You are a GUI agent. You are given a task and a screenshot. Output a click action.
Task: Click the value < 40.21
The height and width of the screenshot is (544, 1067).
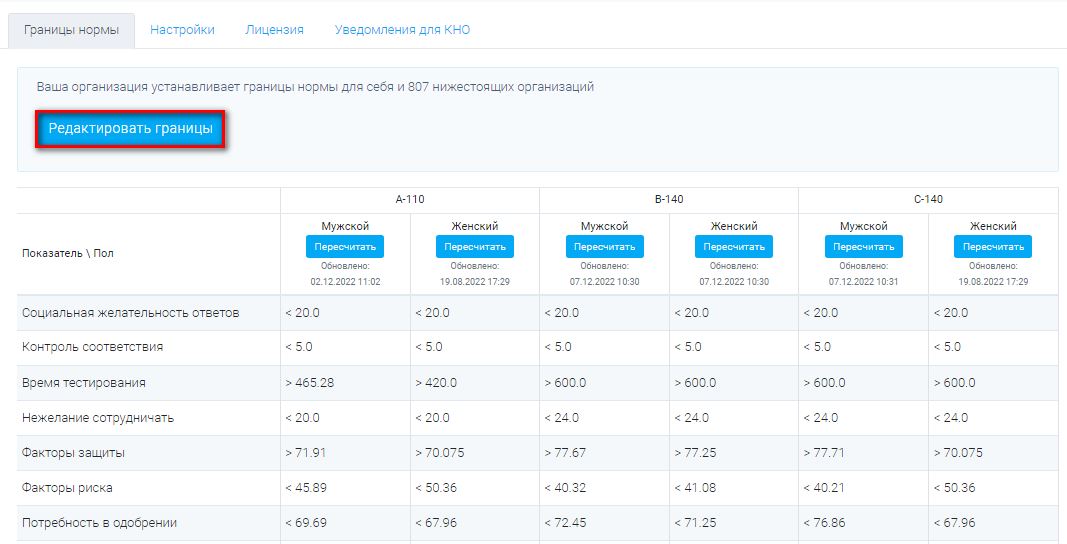(x=824, y=488)
